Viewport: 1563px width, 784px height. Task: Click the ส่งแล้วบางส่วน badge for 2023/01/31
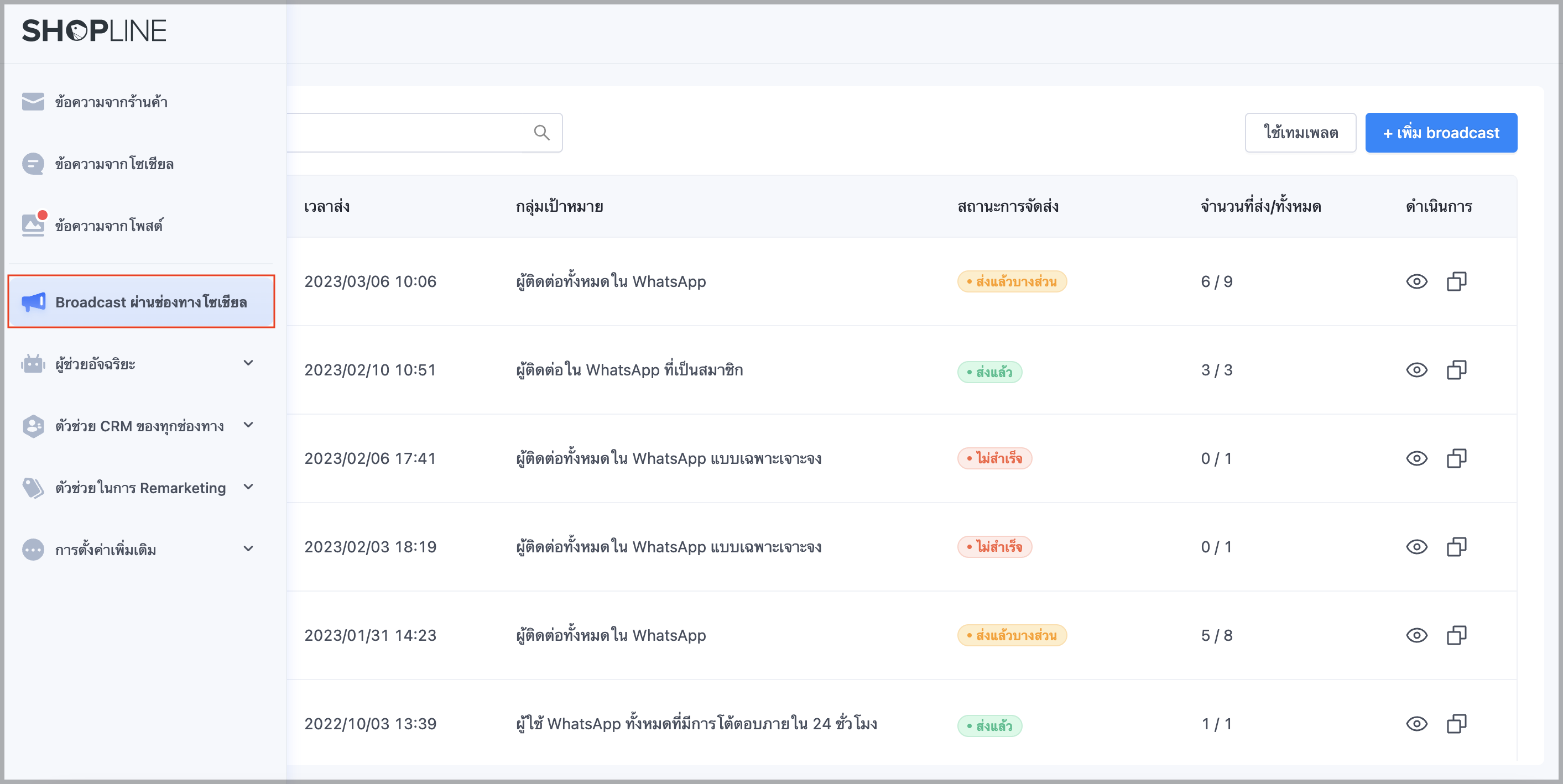pos(1012,635)
